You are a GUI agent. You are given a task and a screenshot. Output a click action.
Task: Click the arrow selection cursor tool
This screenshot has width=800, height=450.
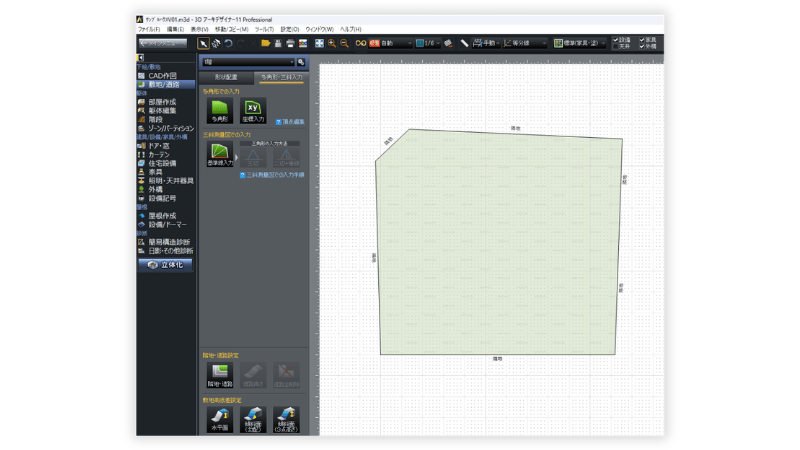204,43
